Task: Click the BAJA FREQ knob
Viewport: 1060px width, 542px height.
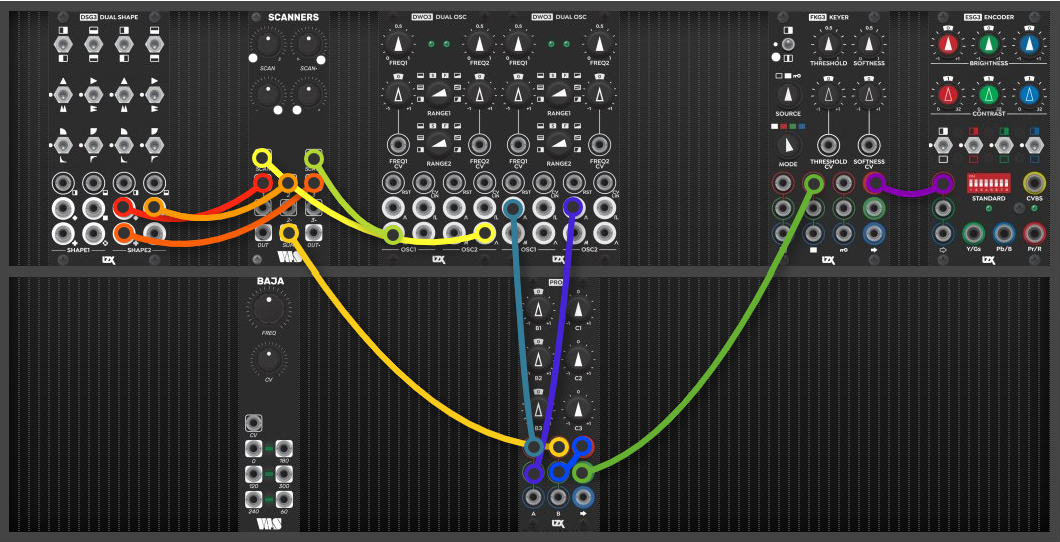Action: point(268,307)
